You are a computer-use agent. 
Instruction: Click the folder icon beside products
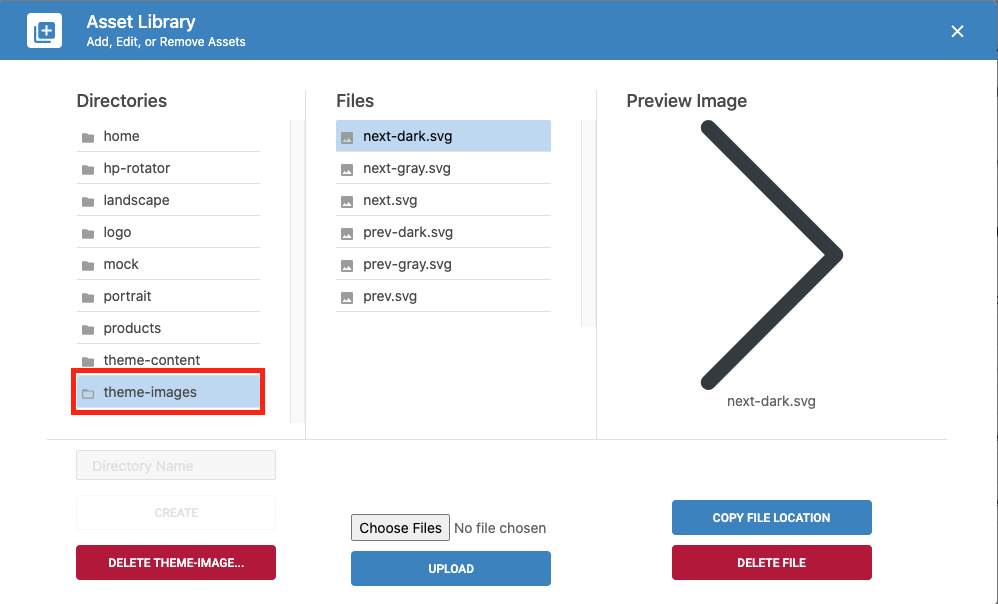[87, 328]
